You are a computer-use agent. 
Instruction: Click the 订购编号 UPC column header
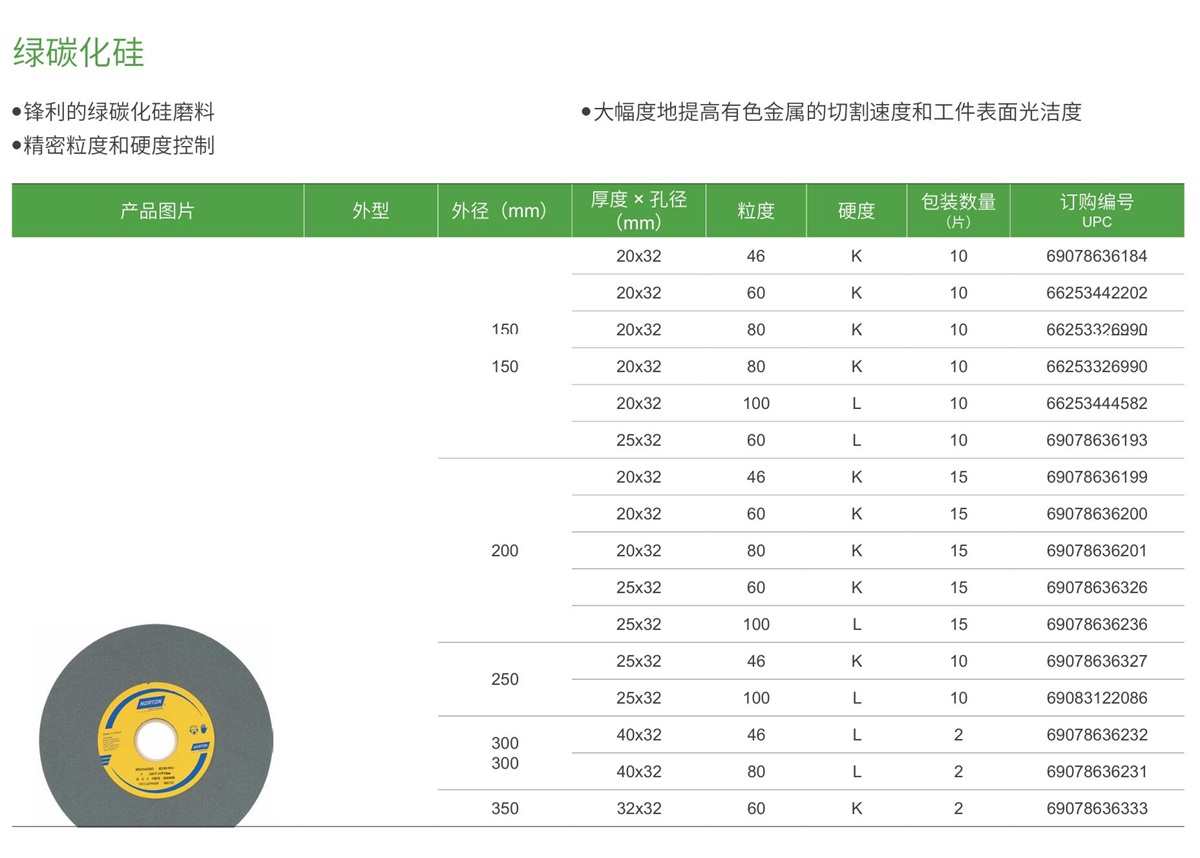[x=1097, y=210]
